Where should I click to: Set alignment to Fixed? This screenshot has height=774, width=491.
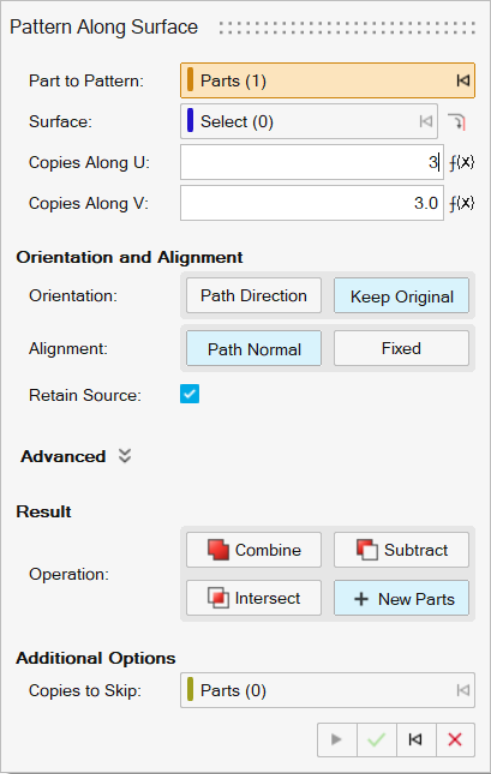tap(401, 348)
